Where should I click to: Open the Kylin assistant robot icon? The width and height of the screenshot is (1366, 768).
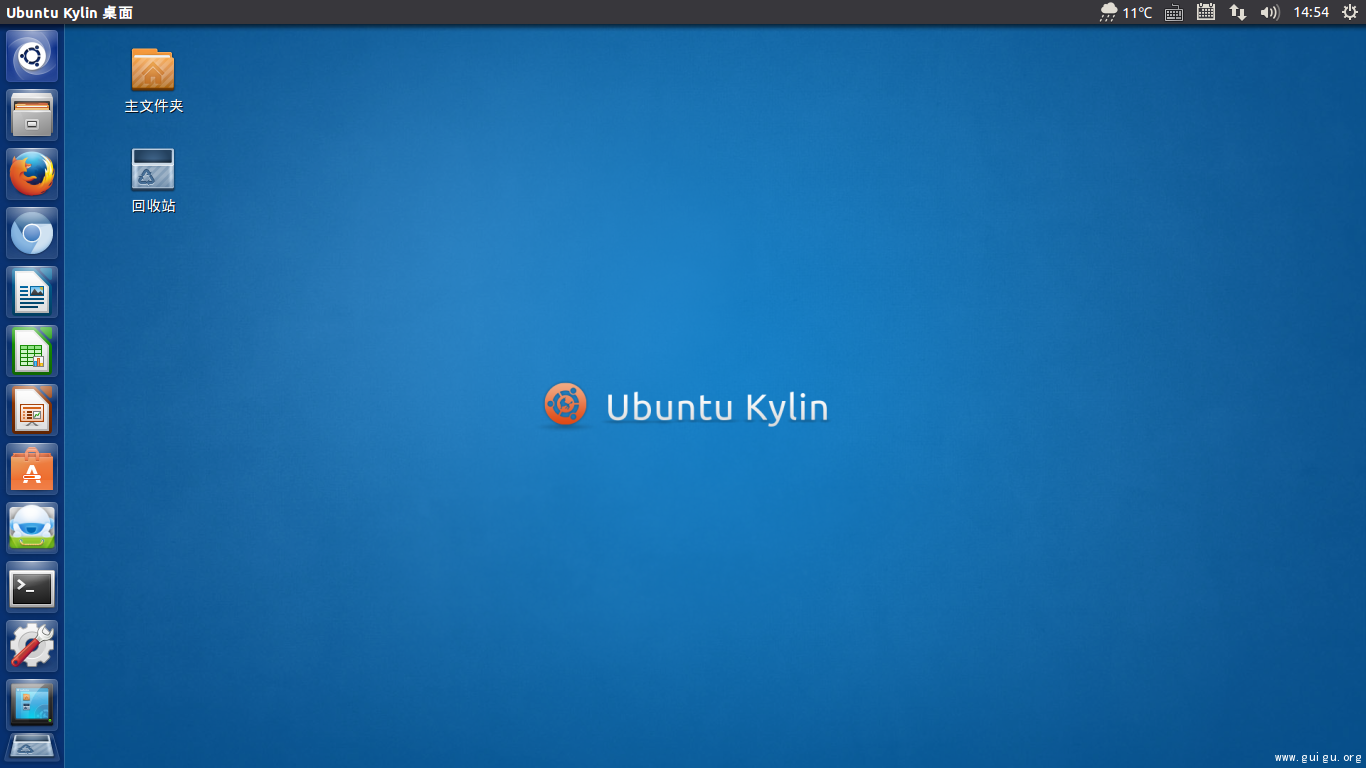pos(32,528)
